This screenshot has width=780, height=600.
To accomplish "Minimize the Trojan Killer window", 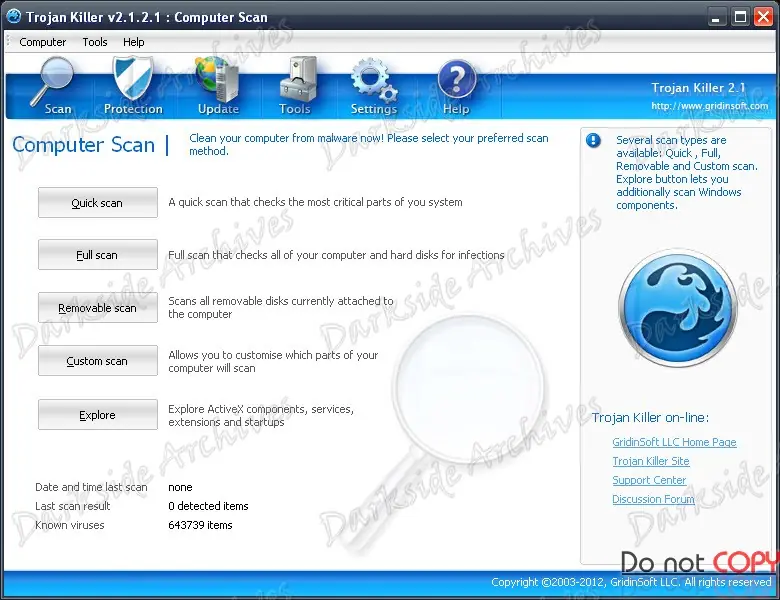I will [716, 17].
